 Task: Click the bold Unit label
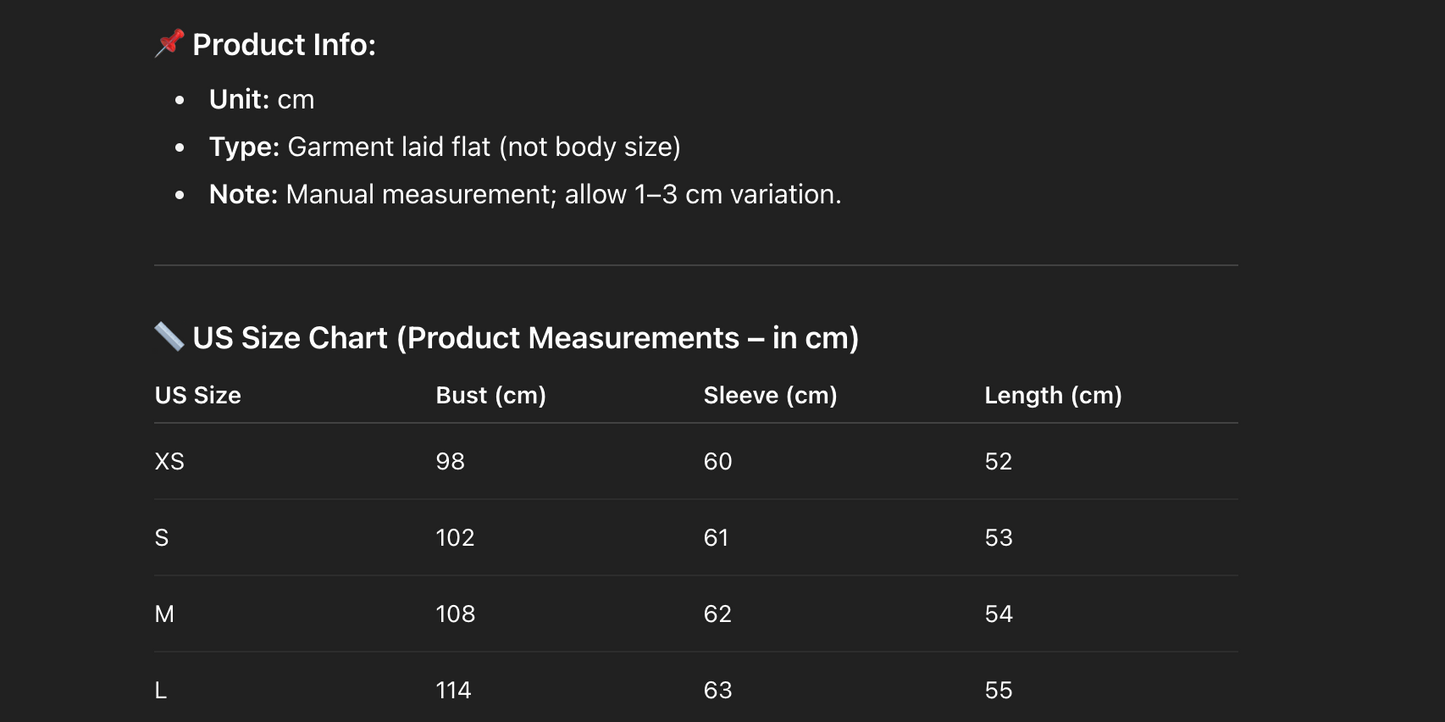[x=239, y=100]
